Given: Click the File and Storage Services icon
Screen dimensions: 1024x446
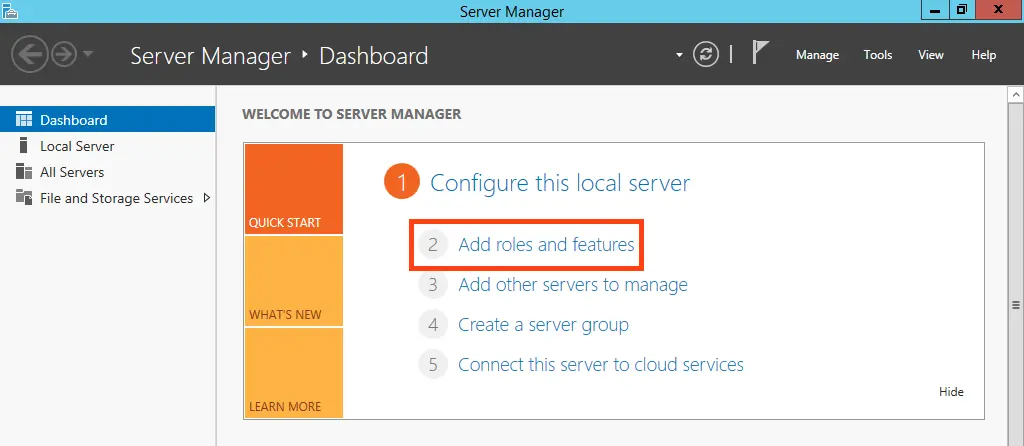Looking at the screenshot, I should [x=24, y=198].
